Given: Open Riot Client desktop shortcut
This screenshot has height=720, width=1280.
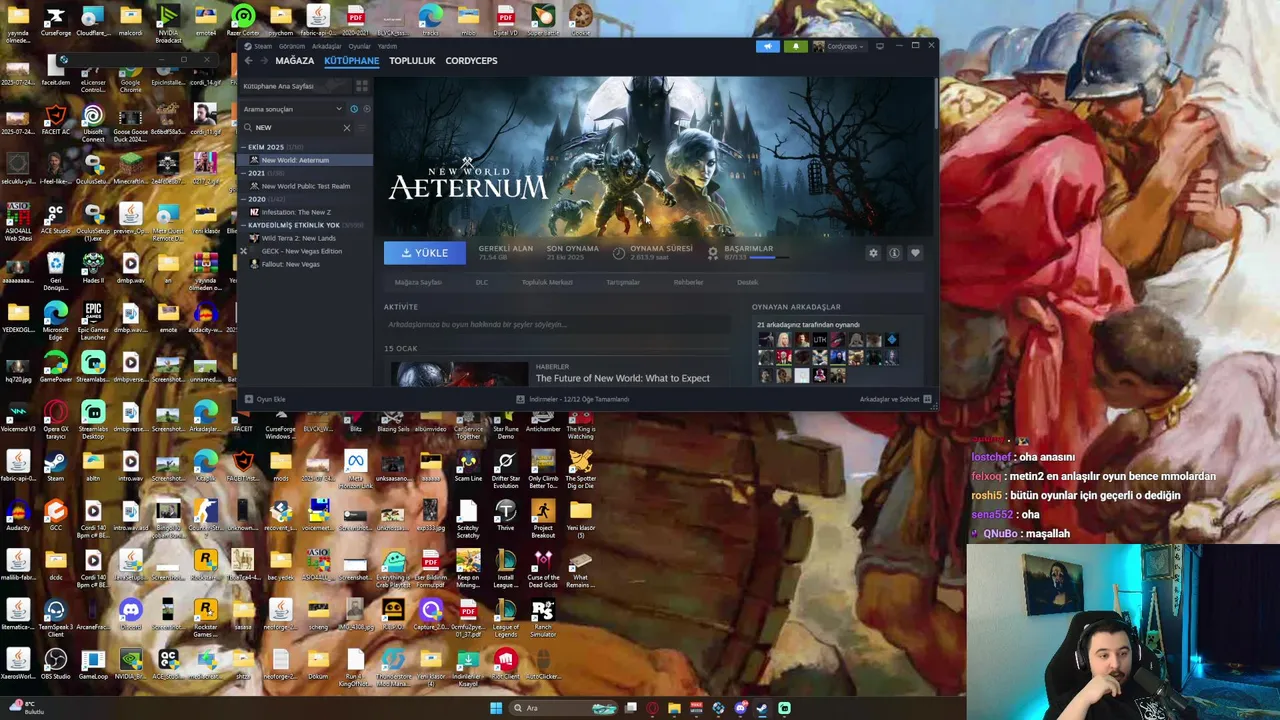Looking at the screenshot, I should (505, 664).
